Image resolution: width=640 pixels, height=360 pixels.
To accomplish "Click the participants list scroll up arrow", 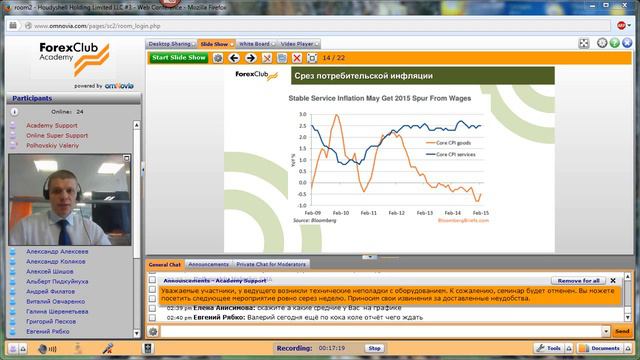I will (137, 125).
